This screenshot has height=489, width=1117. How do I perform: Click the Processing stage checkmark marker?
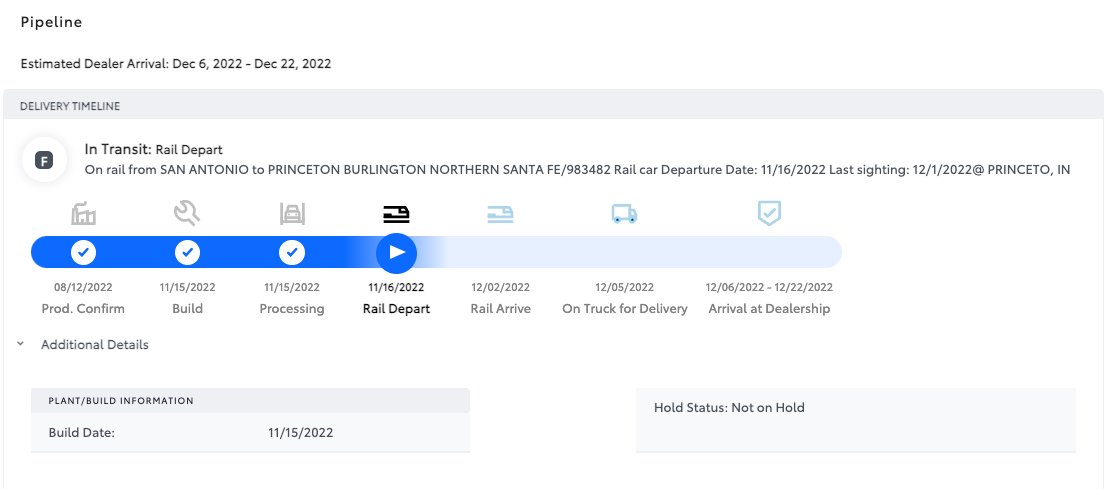coord(292,252)
